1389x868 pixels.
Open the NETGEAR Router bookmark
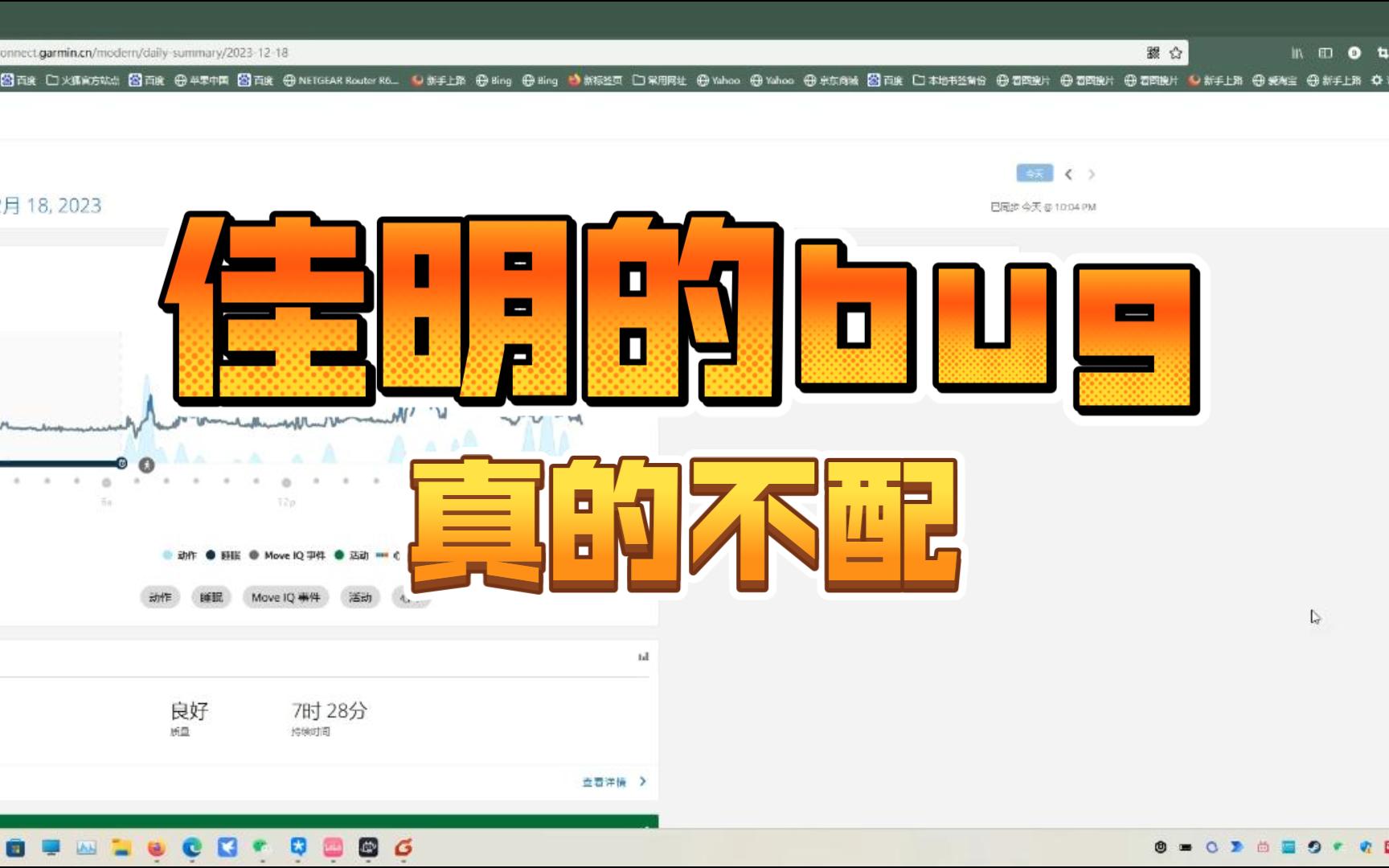tap(341, 80)
